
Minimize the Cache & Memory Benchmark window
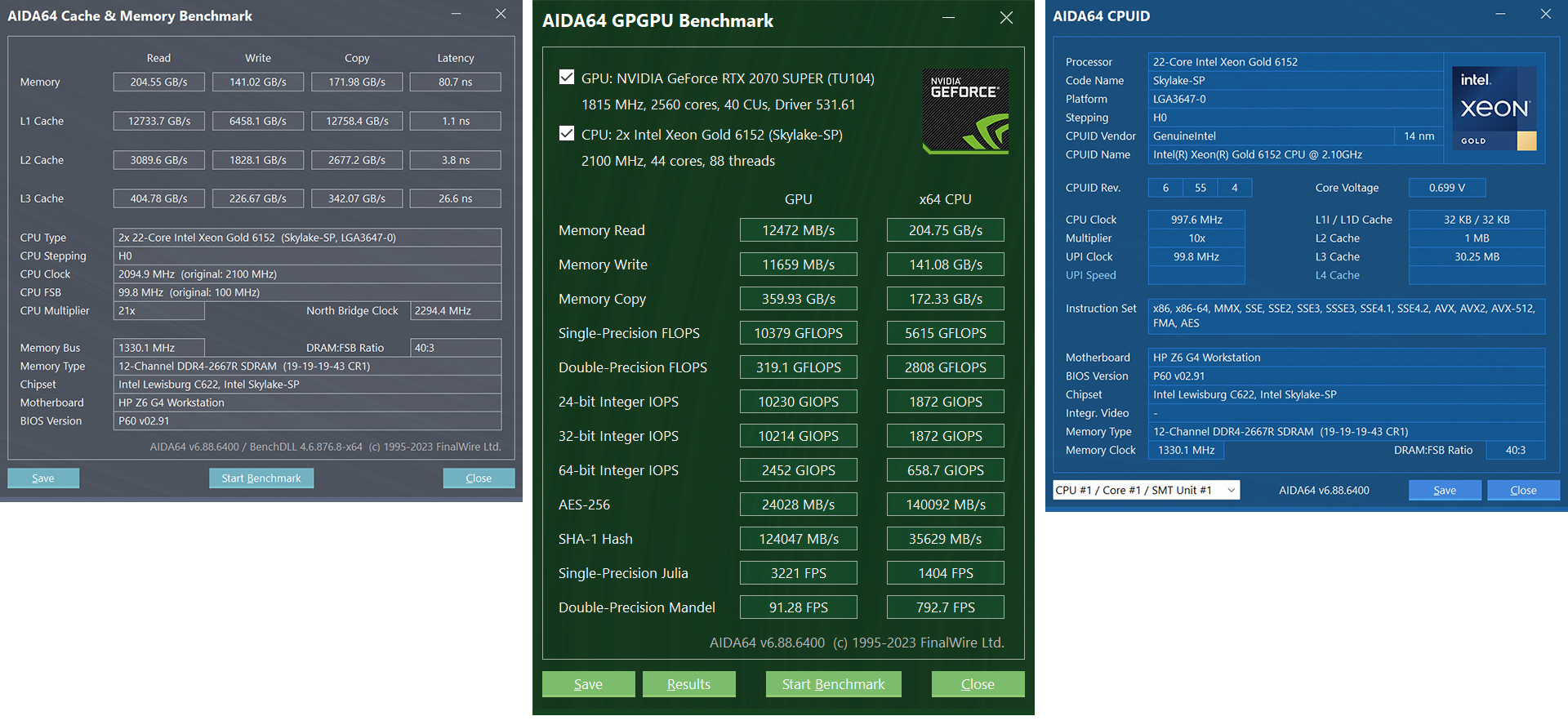(x=457, y=14)
